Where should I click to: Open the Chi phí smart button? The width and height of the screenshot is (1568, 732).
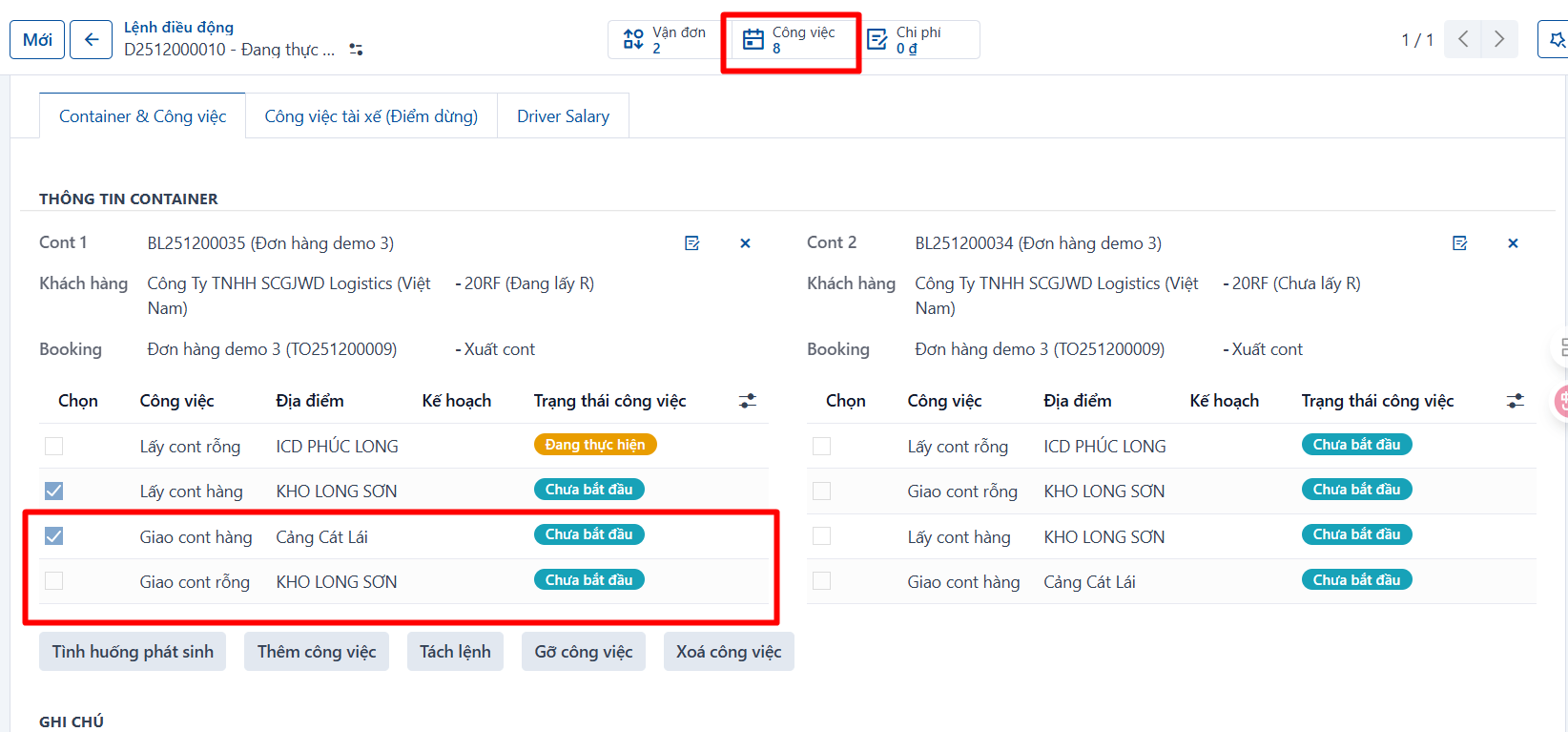click(918, 40)
